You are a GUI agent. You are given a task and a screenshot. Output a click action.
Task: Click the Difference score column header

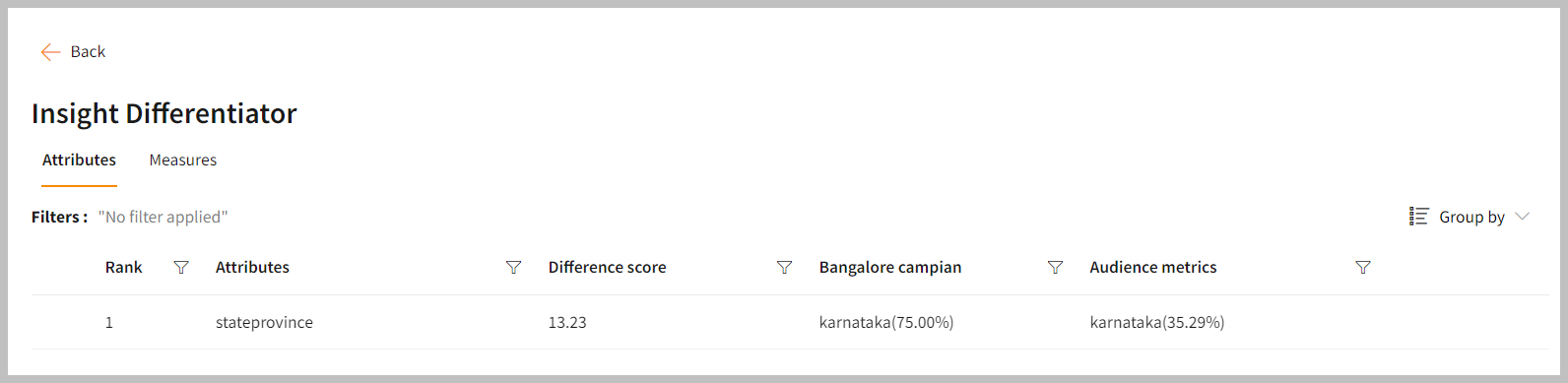coord(607,268)
